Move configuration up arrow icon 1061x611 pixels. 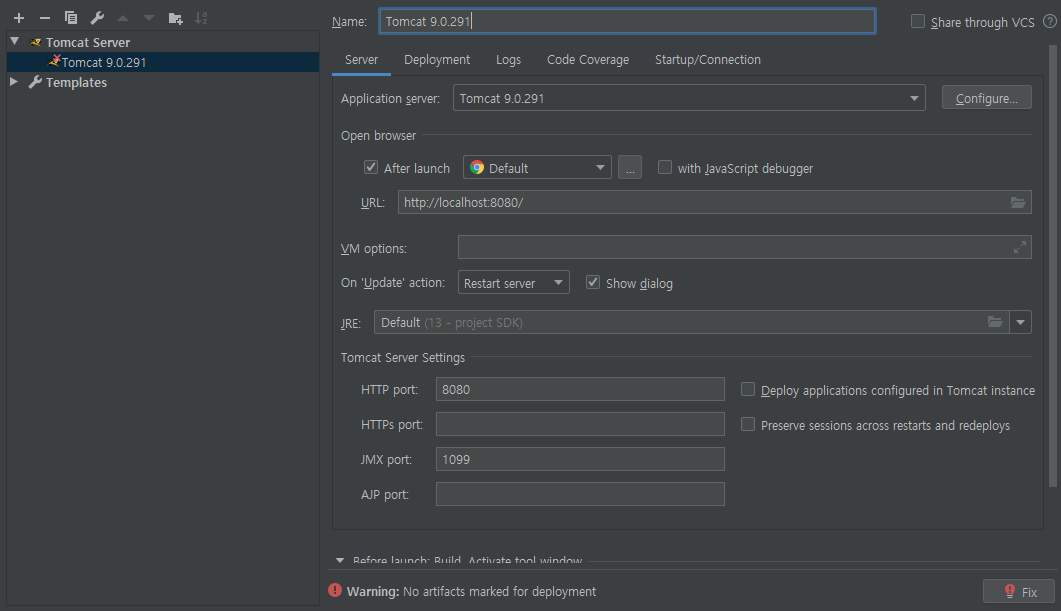point(122,18)
